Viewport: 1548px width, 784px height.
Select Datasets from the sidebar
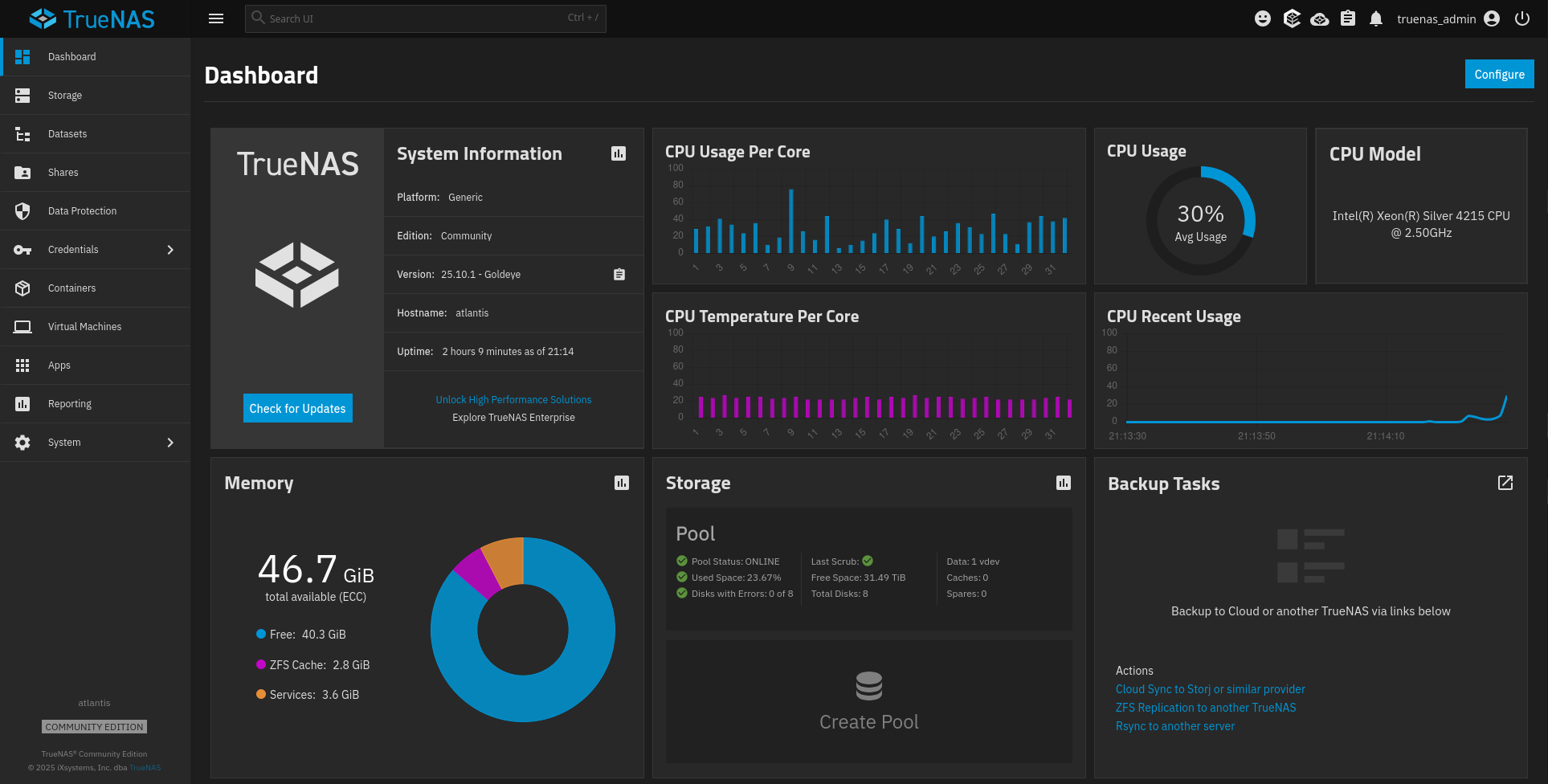point(67,133)
